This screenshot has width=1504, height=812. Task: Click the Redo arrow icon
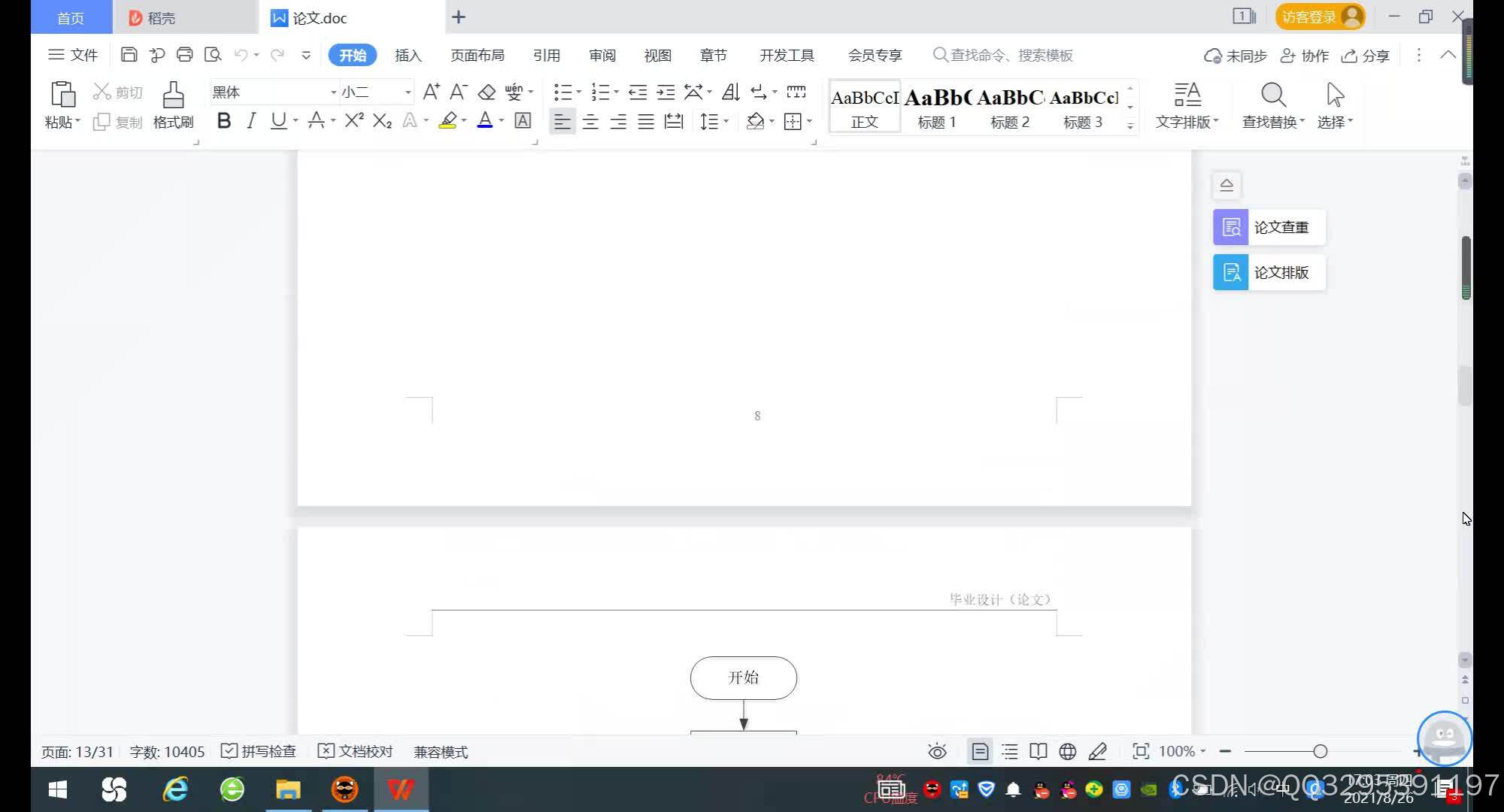click(277, 55)
